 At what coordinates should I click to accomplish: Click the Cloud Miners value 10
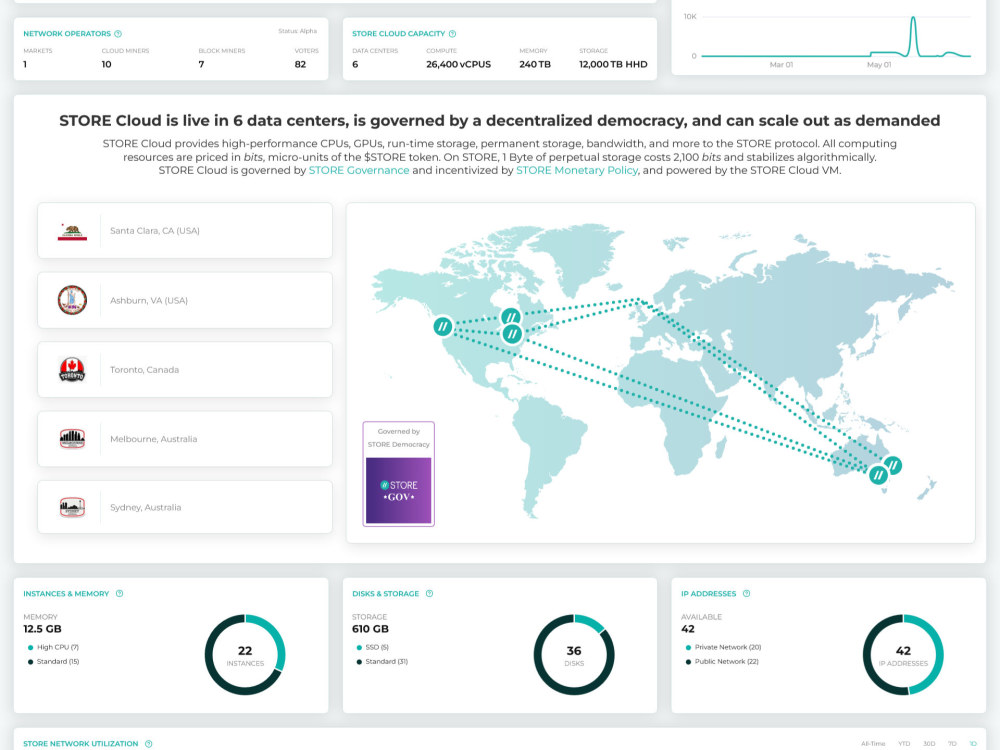pyautogui.click(x=107, y=64)
